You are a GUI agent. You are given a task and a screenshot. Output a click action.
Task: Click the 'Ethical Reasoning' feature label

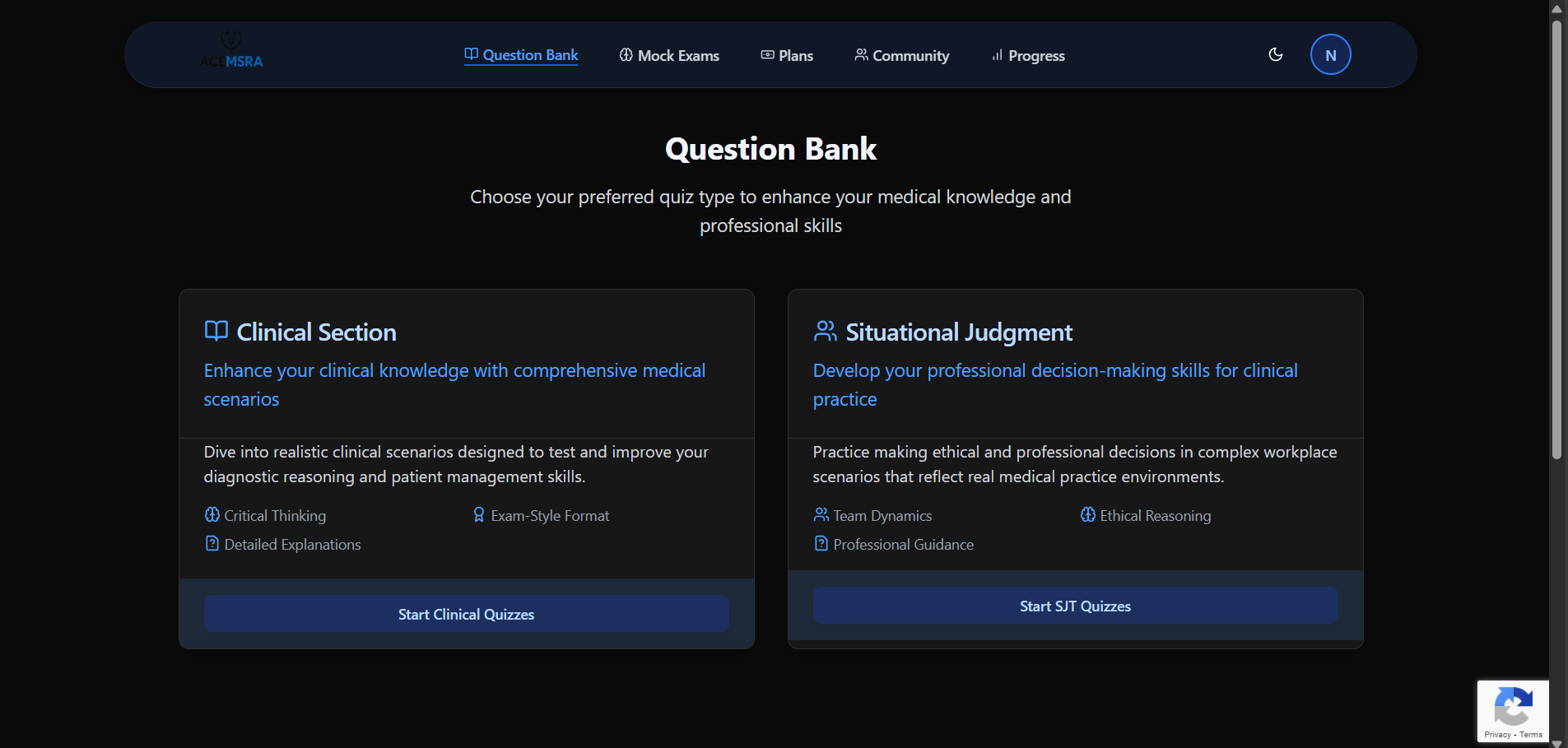[1156, 516]
